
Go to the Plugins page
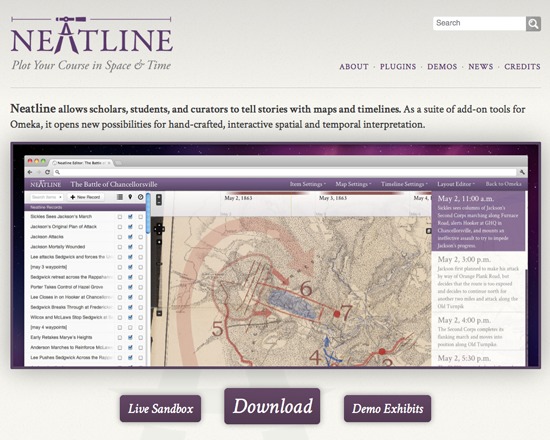click(x=398, y=67)
